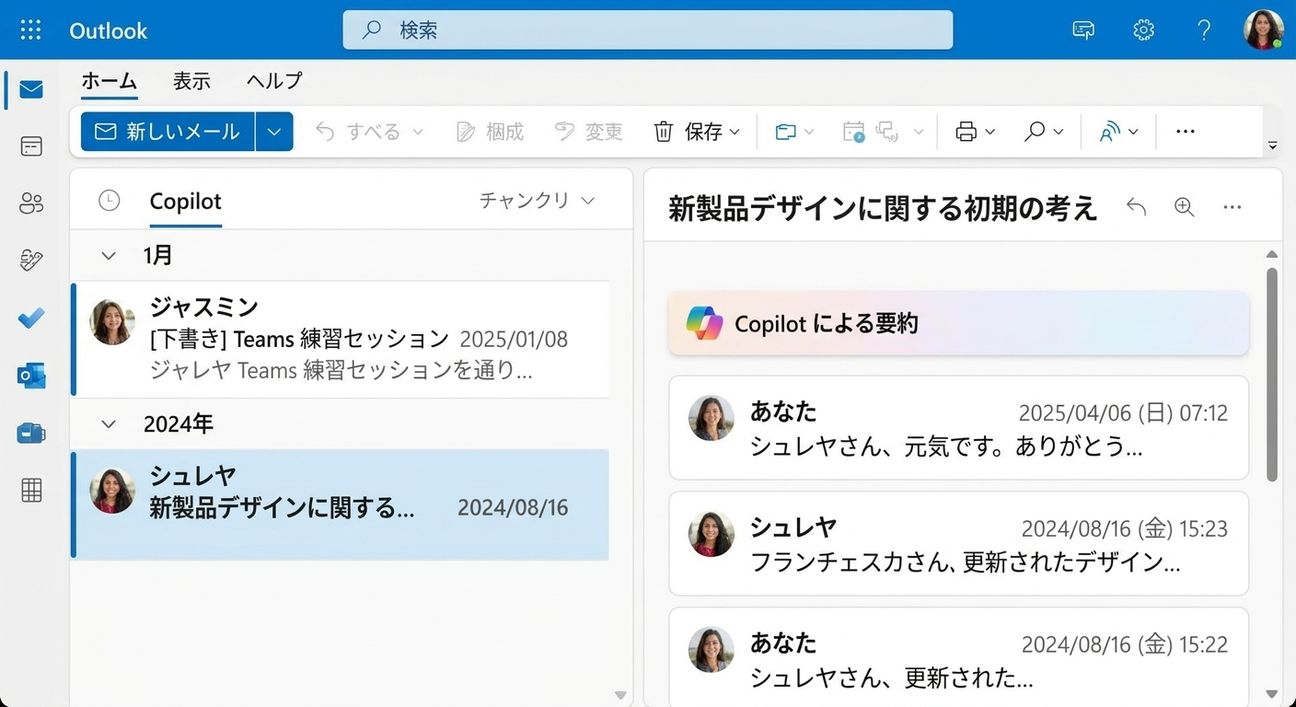Click the Print icon in toolbar
This screenshot has width=1296, height=707.
[966, 132]
